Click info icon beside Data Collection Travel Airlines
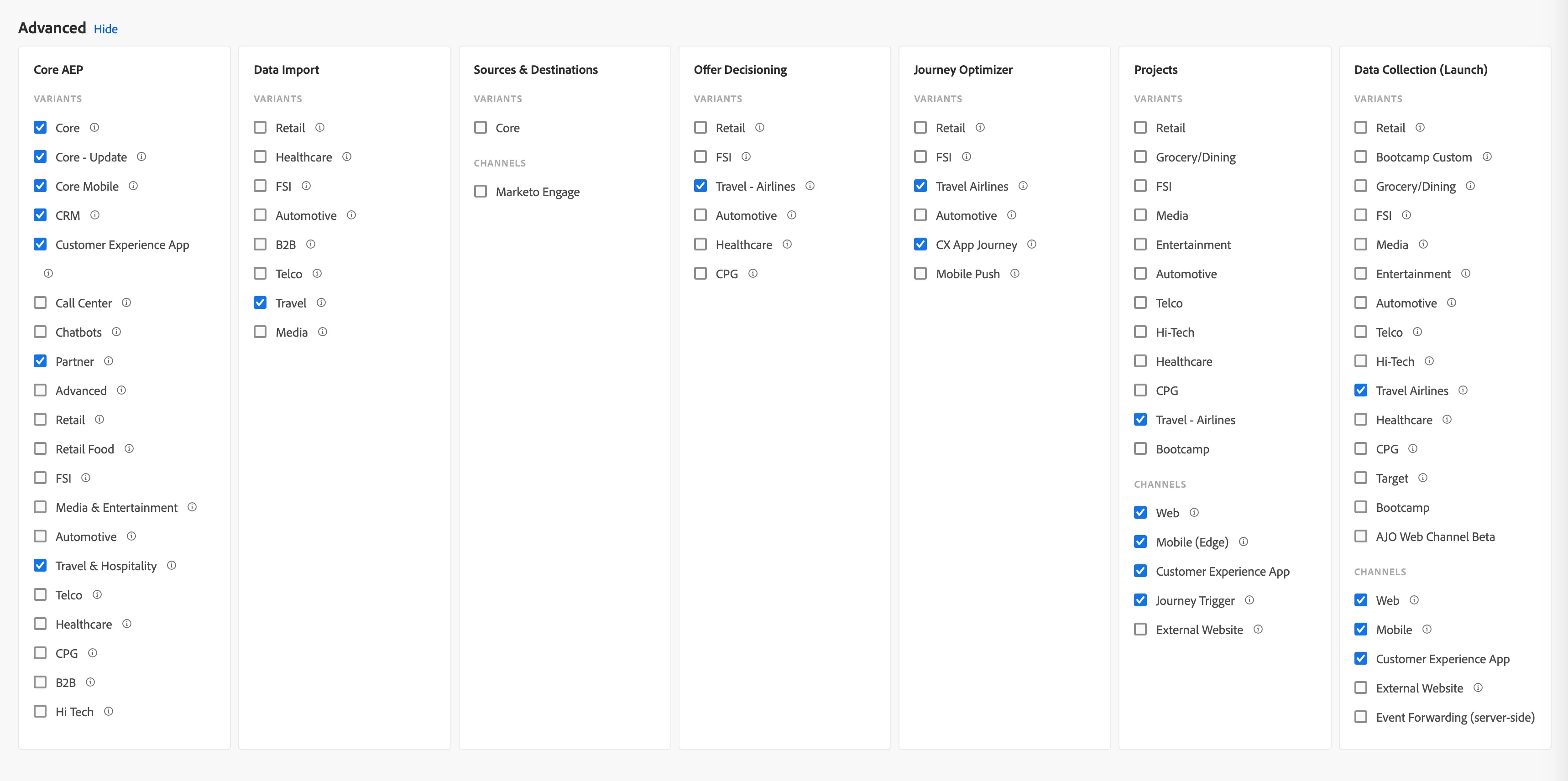 (1463, 390)
